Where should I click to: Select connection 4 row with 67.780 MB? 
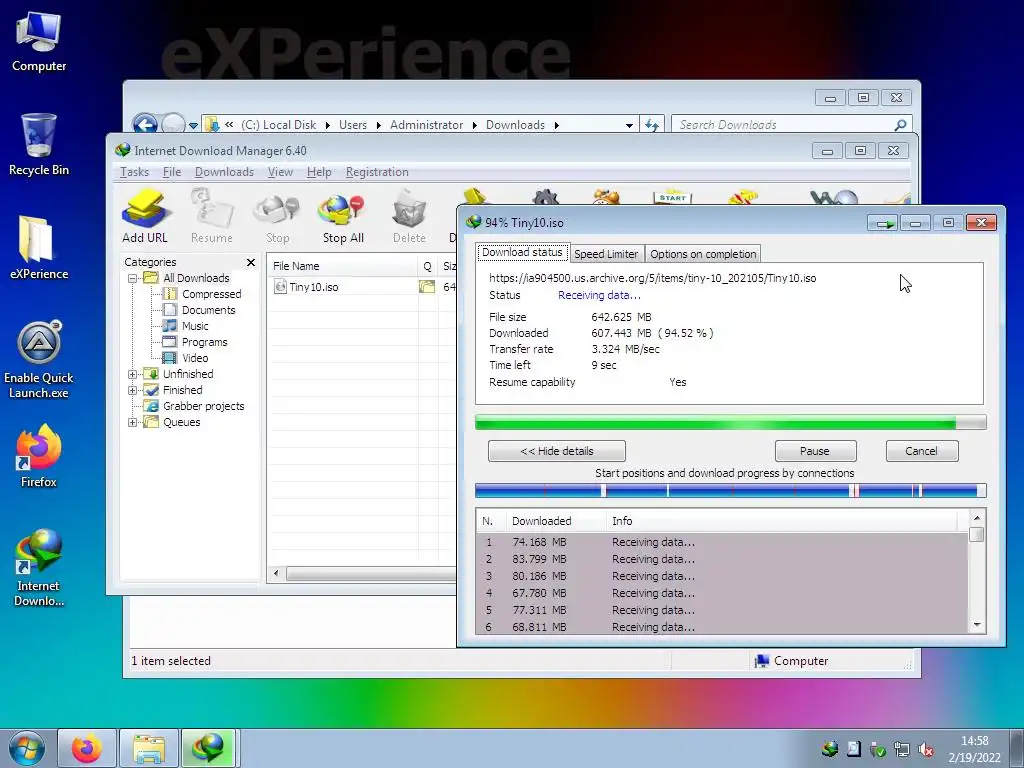click(722, 593)
